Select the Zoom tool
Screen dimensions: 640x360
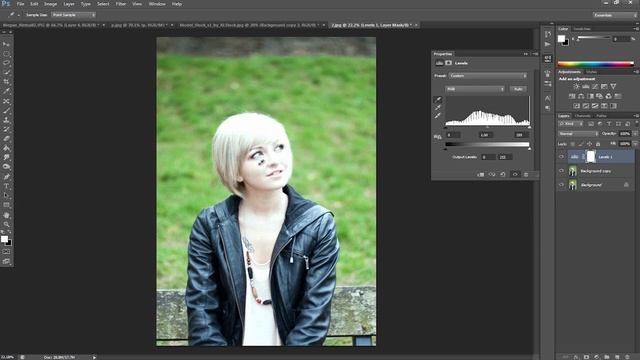[6, 224]
